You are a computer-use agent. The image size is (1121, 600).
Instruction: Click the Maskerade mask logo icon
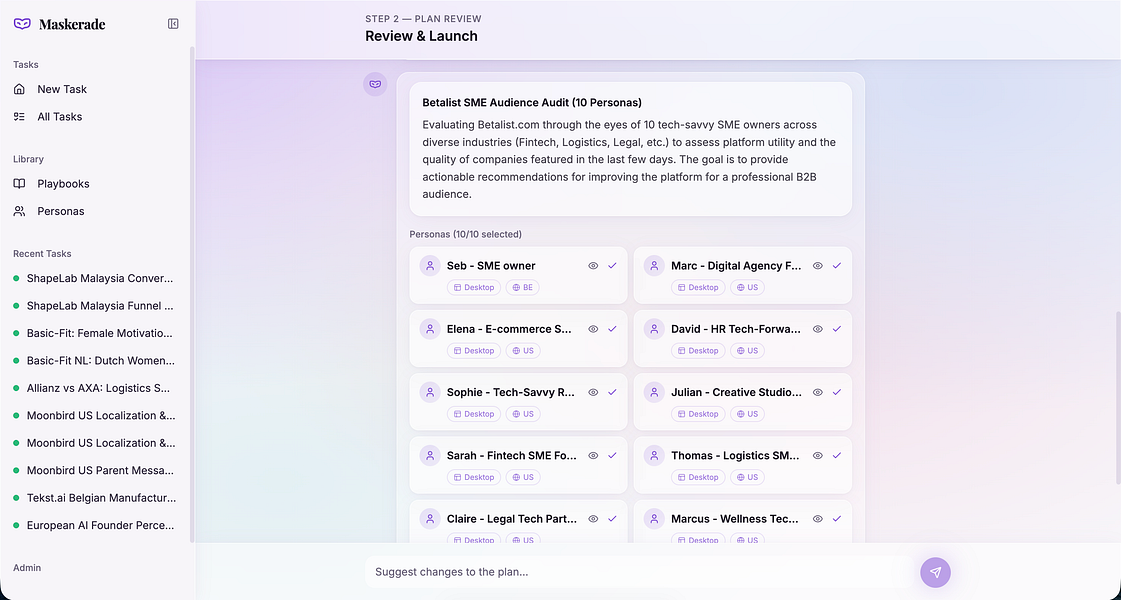click(22, 24)
